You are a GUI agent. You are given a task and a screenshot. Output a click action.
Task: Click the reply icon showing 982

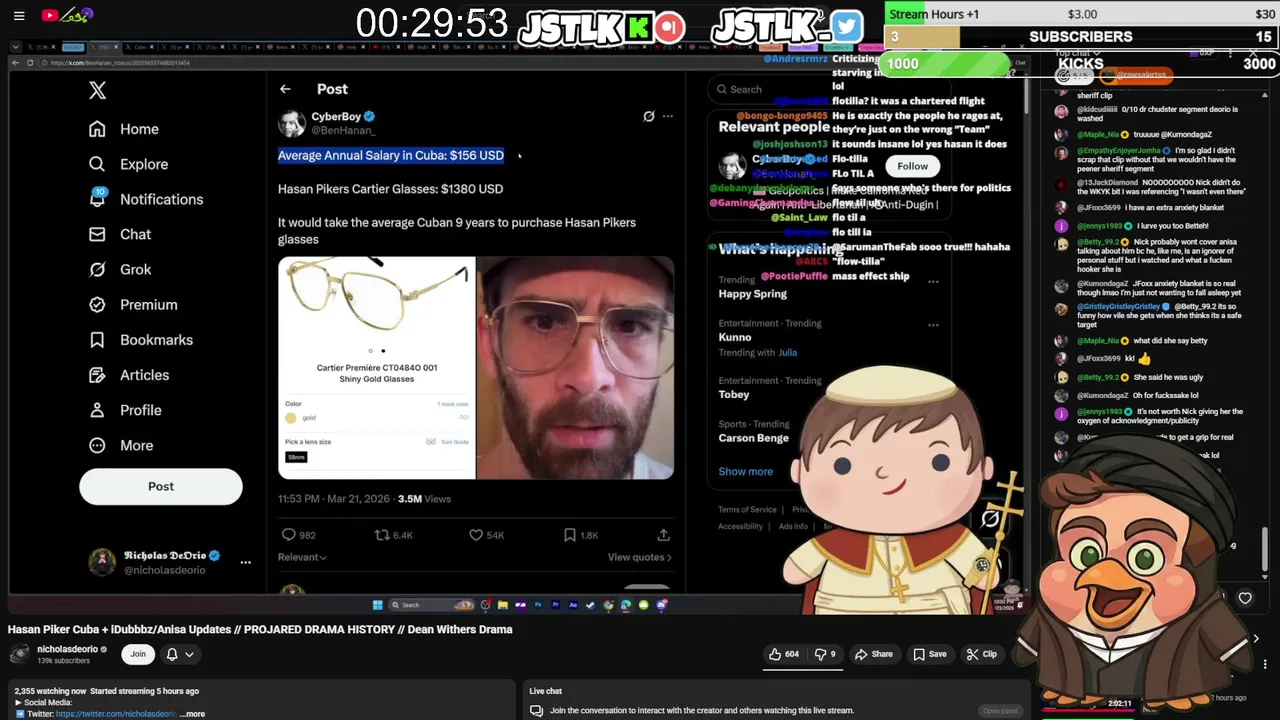[x=289, y=535]
